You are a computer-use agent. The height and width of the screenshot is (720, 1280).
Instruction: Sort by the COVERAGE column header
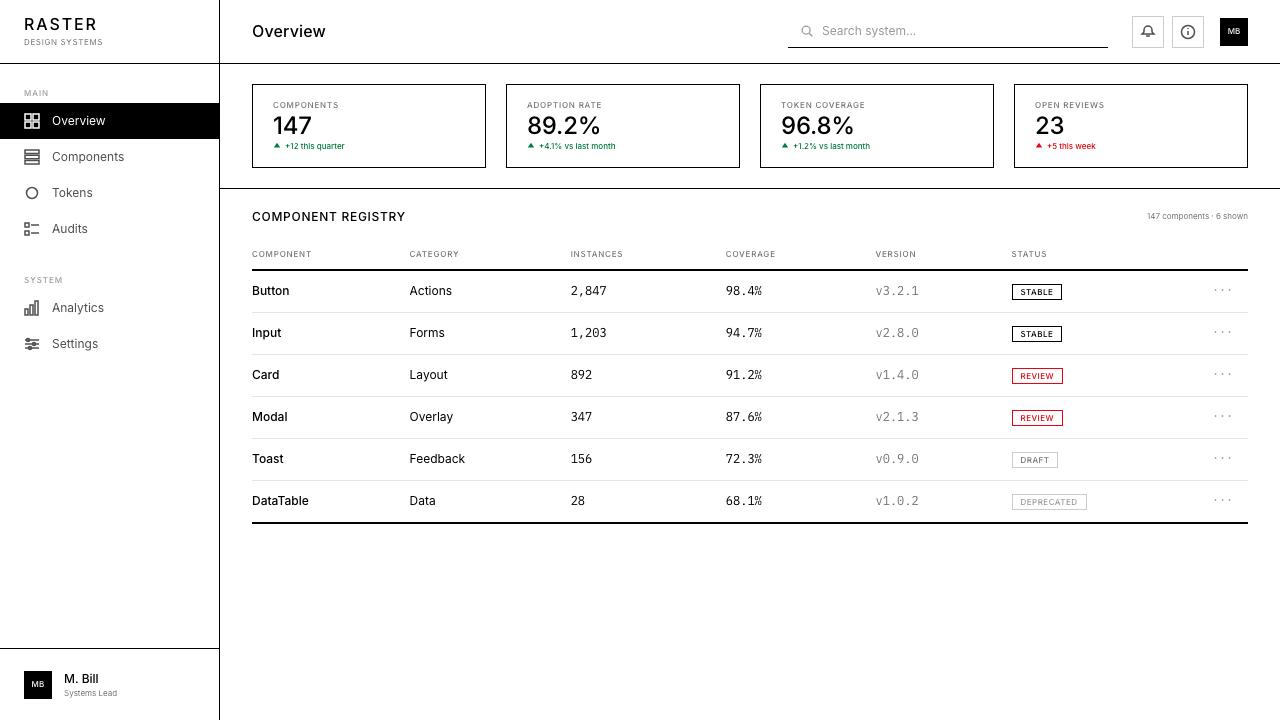coord(751,254)
